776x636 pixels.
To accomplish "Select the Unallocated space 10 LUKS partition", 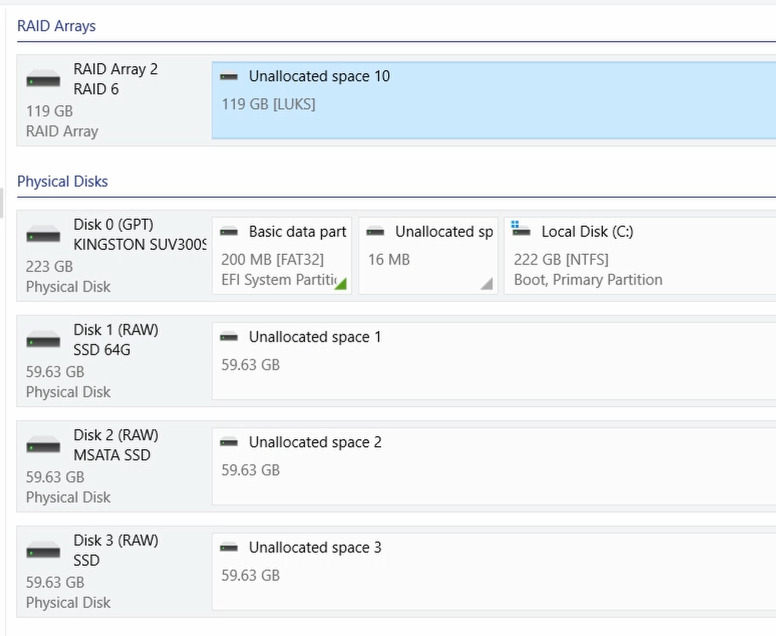I will (x=494, y=100).
